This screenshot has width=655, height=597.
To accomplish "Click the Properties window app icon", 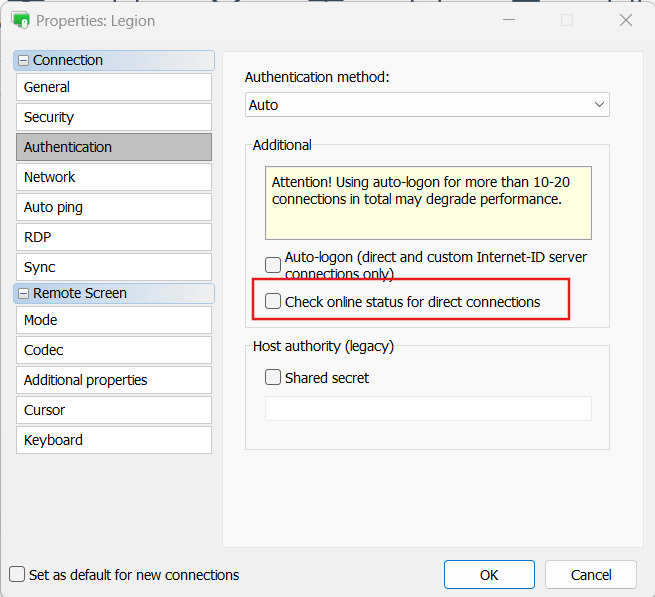I will (x=19, y=20).
